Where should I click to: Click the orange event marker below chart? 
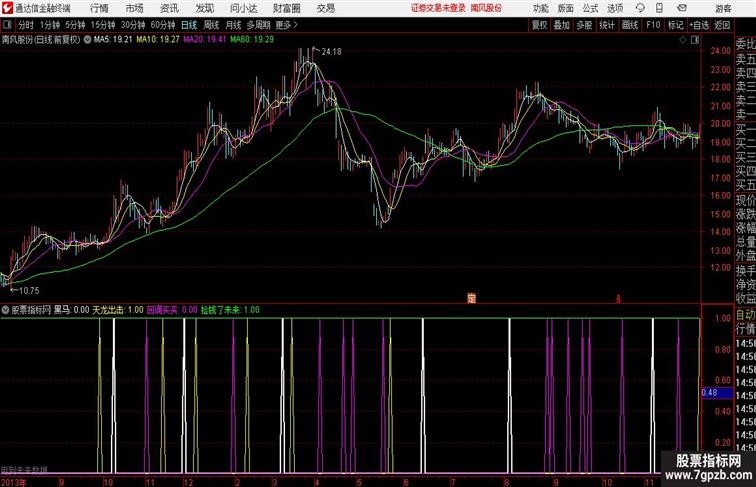click(x=472, y=298)
